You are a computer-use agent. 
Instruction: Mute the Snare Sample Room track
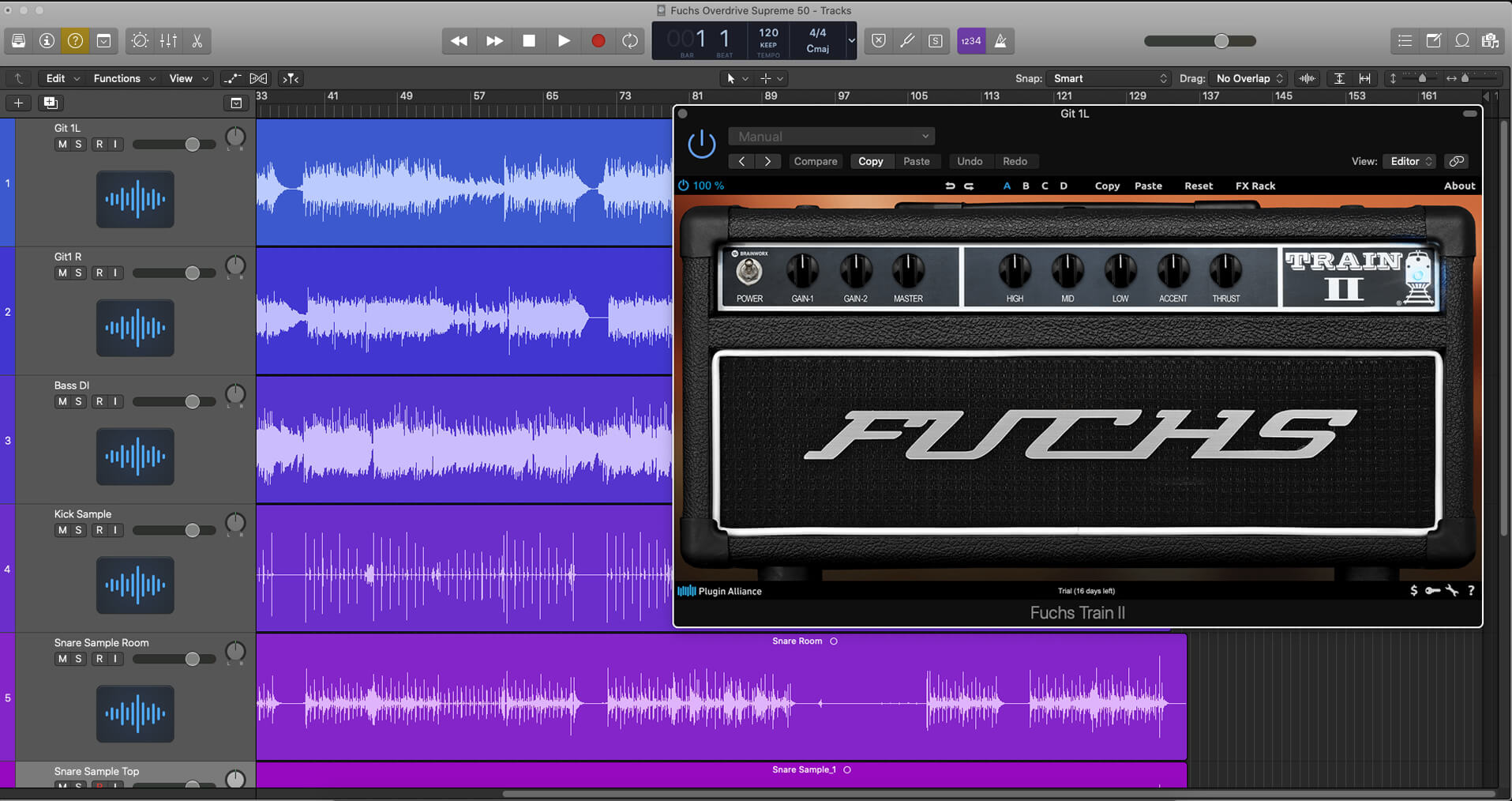tap(62, 660)
